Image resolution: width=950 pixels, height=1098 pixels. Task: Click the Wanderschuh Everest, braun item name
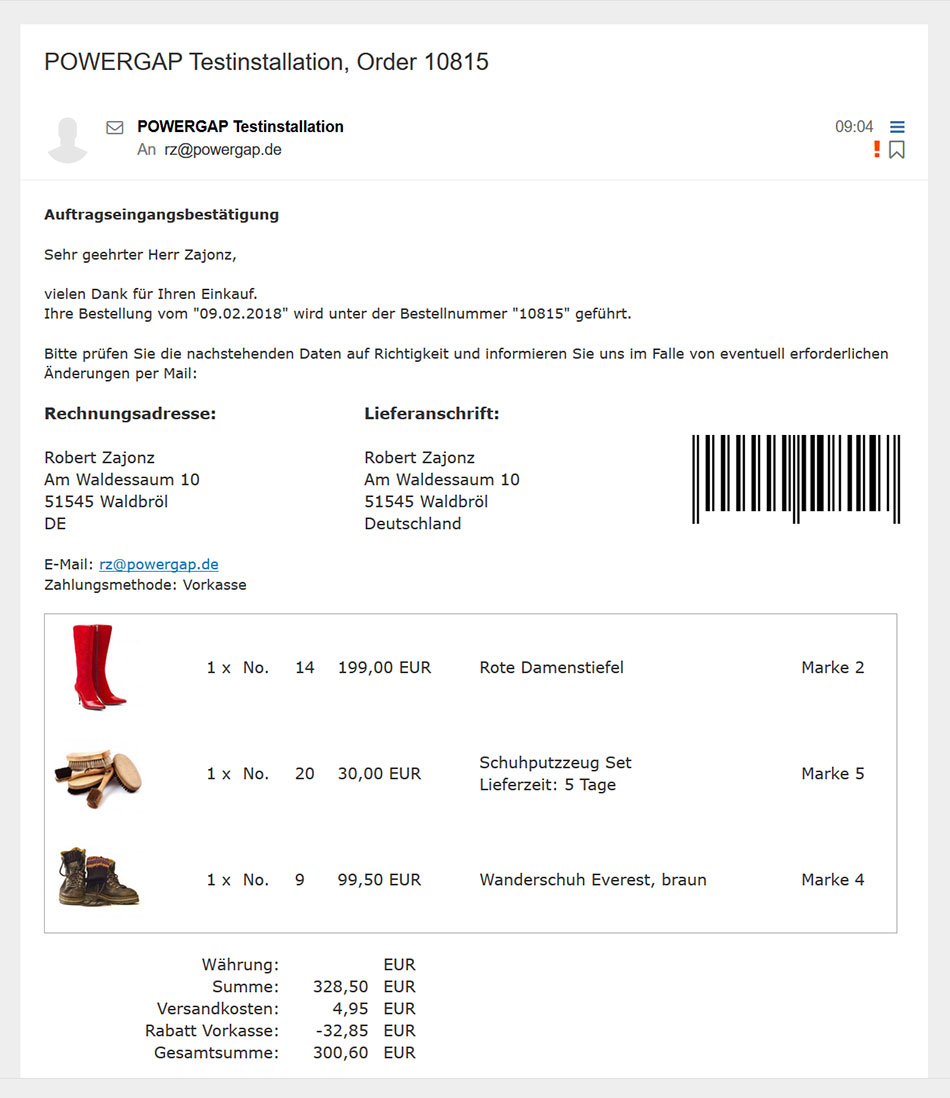pos(593,880)
